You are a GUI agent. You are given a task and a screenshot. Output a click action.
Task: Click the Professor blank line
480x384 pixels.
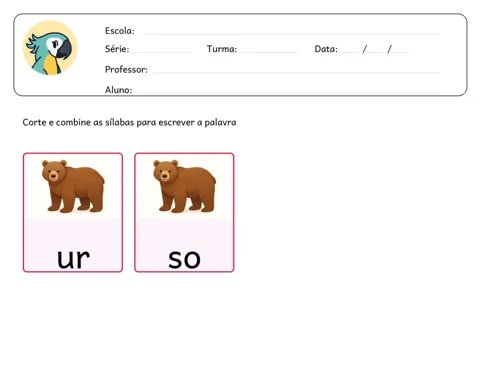tap(296, 72)
